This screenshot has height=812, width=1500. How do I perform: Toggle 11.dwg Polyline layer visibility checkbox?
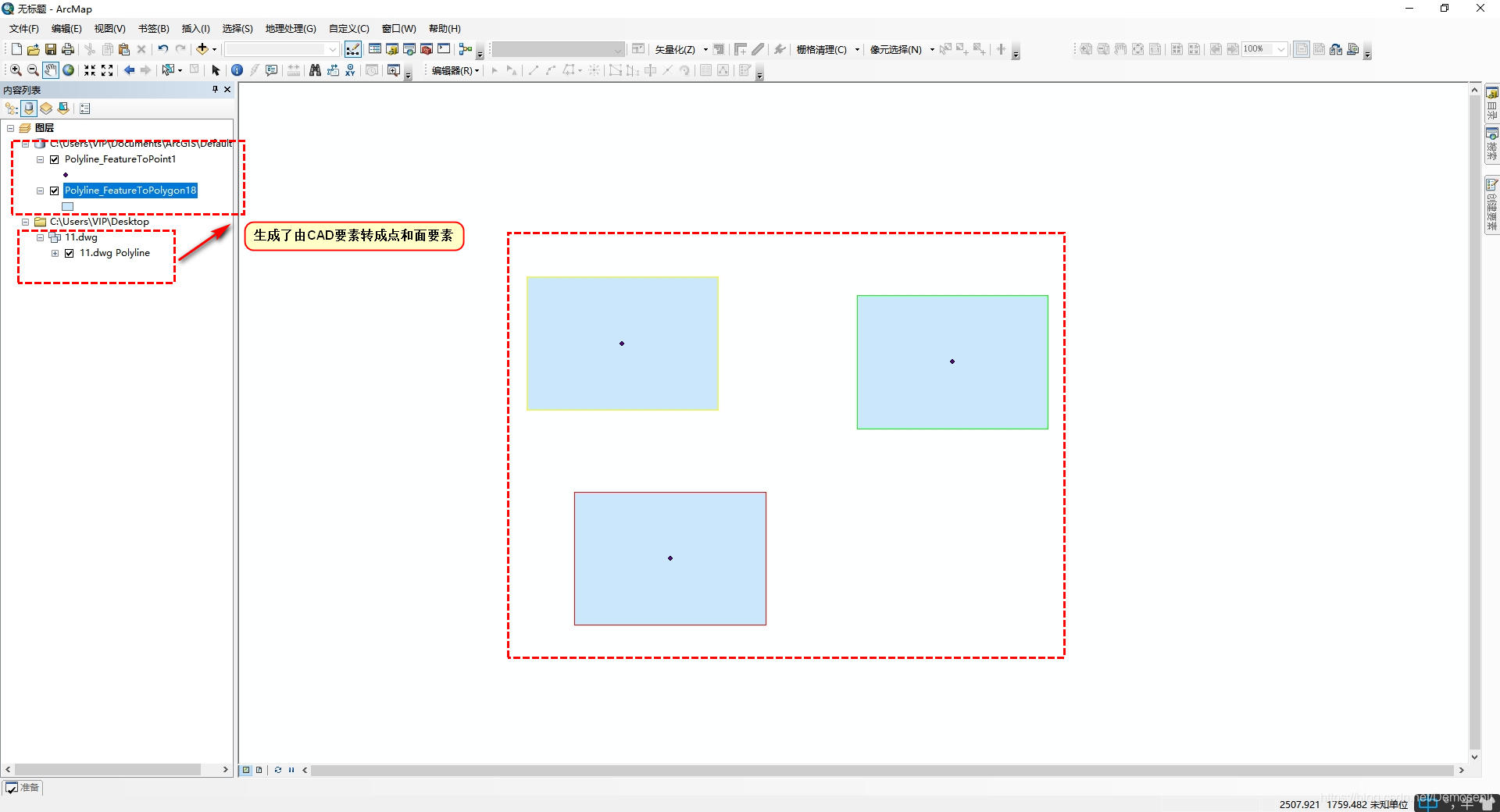[x=70, y=253]
